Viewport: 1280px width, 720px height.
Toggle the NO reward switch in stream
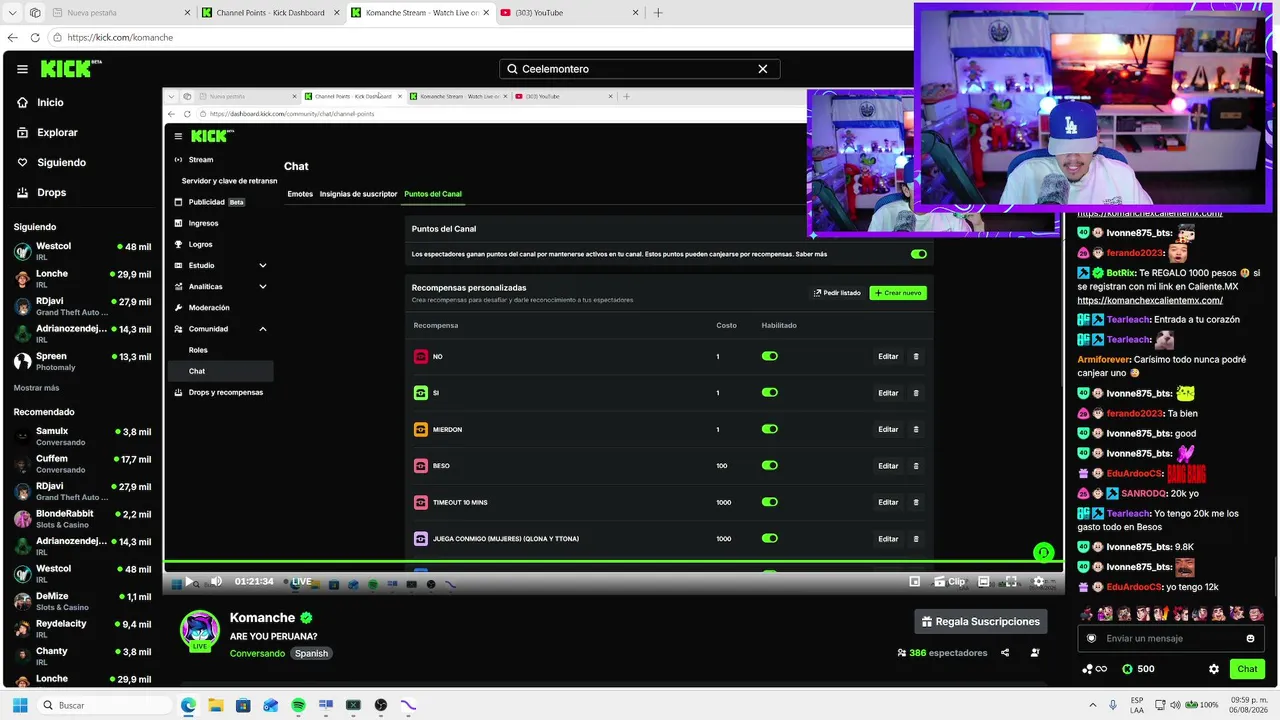coord(769,356)
